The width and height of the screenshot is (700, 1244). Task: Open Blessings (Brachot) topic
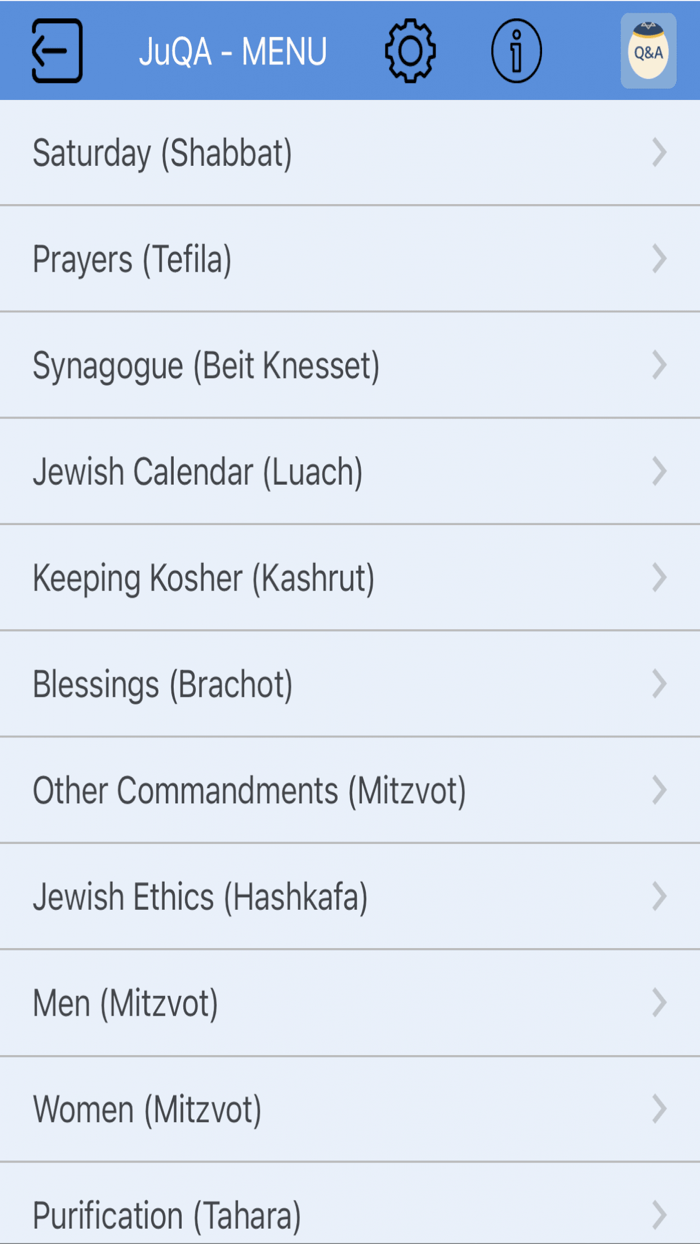[162, 685]
